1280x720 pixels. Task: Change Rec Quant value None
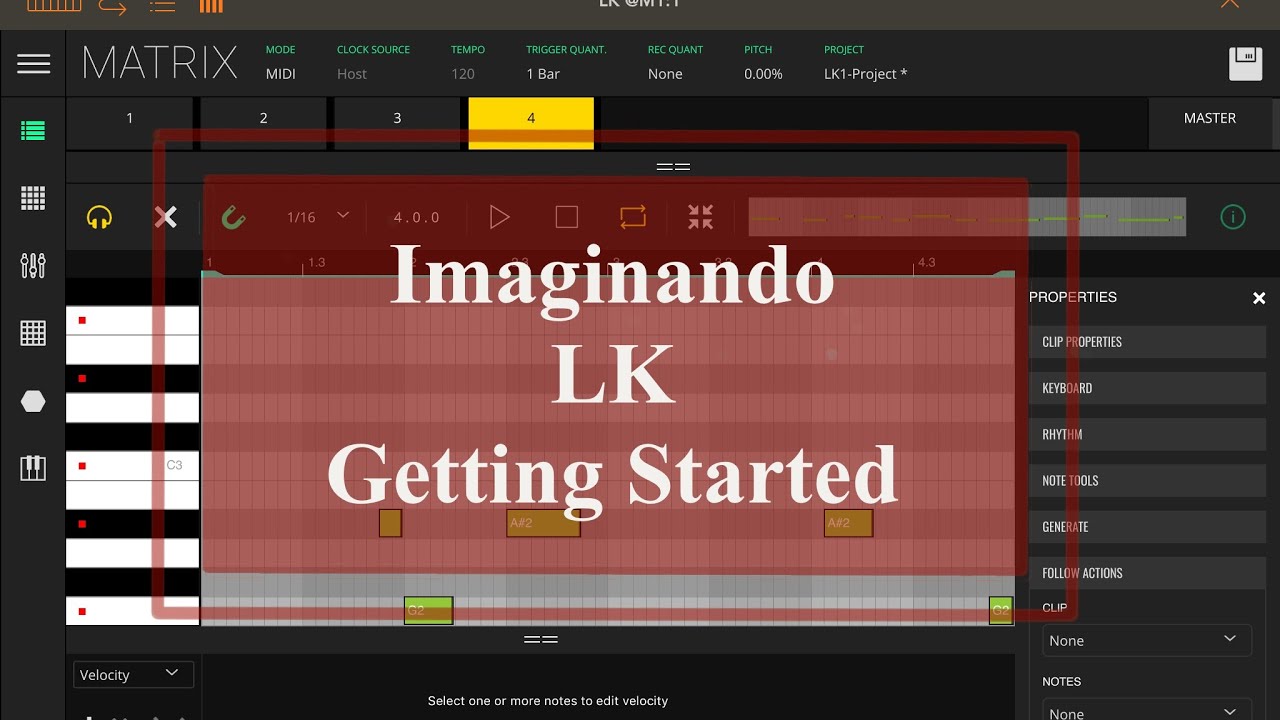665,74
